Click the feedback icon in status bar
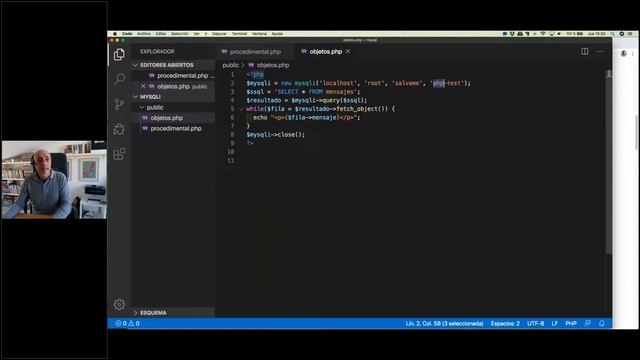Viewport: 640px width, 360px height. [587, 323]
